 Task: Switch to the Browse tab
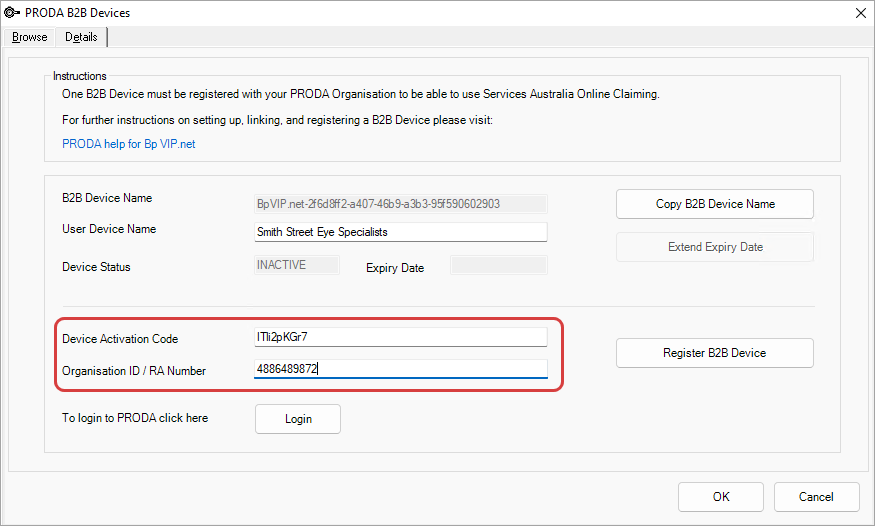click(x=30, y=37)
